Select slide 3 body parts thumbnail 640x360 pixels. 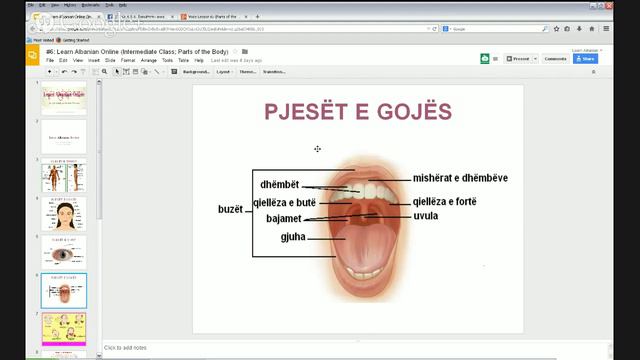[64, 175]
